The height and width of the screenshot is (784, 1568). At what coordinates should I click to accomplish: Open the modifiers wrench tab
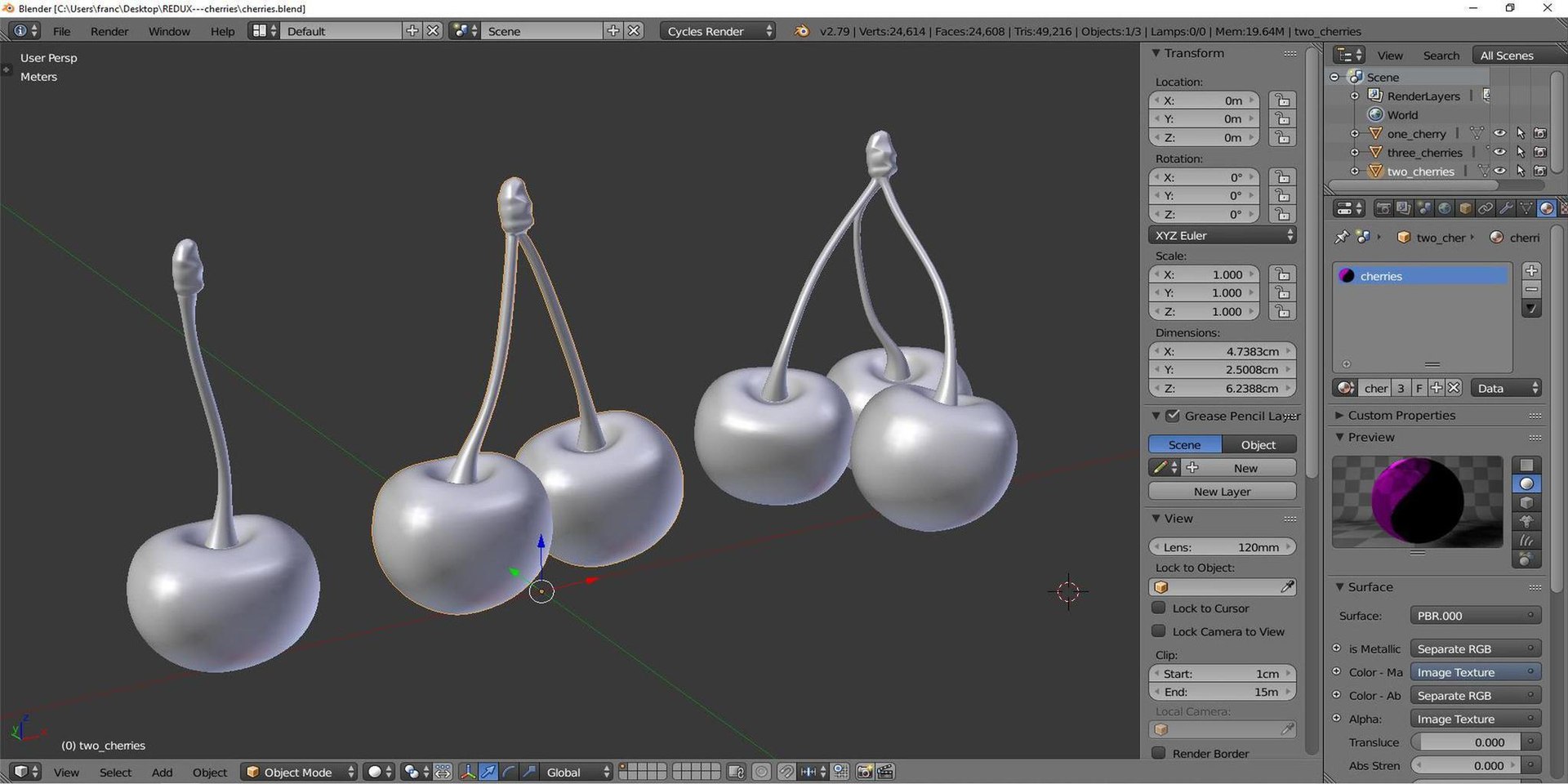1506,208
